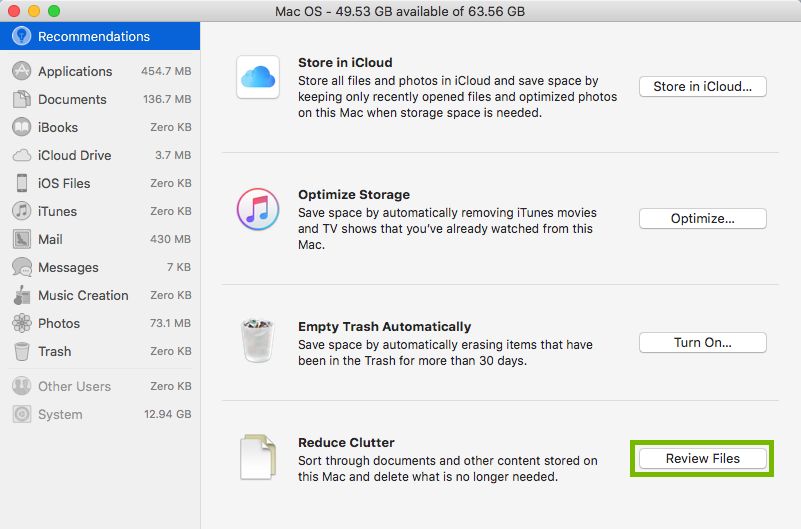The height and width of the screenshot is (529, 801).
Task: Click the Store in iCloud heading
Action: pos(345,62)
